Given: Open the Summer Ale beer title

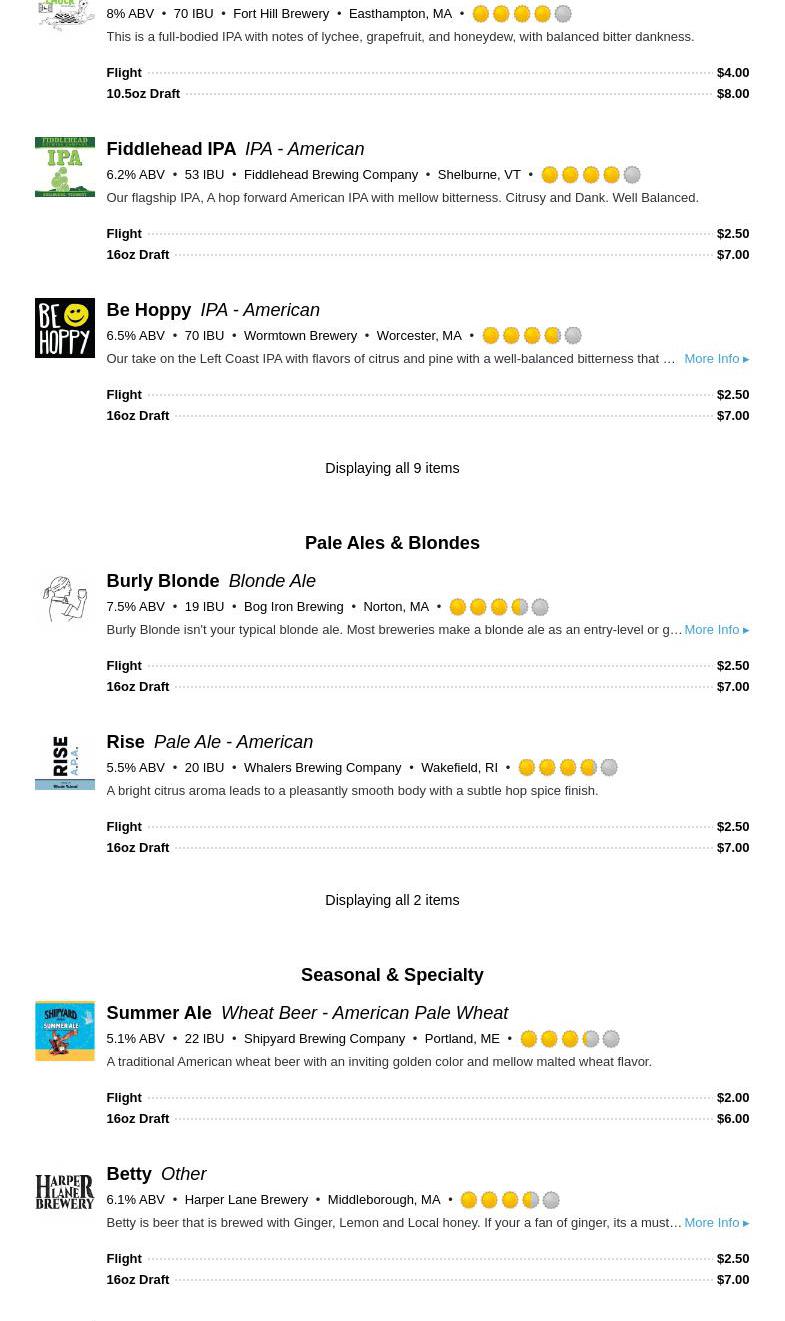Looking at the screenshot, I should (159, 1013).
